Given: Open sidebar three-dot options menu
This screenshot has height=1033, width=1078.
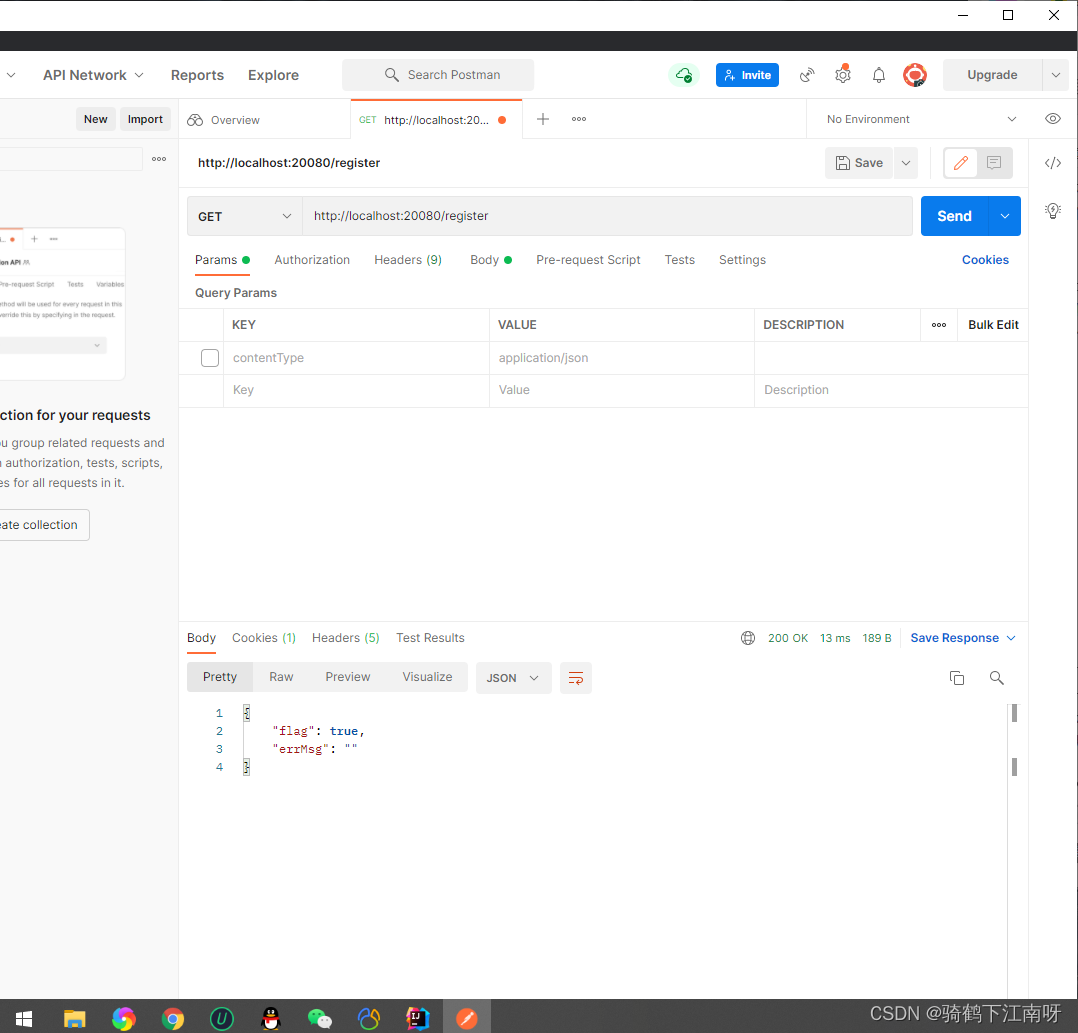Looking at the screenshot, I should click(x=159, y=159).
